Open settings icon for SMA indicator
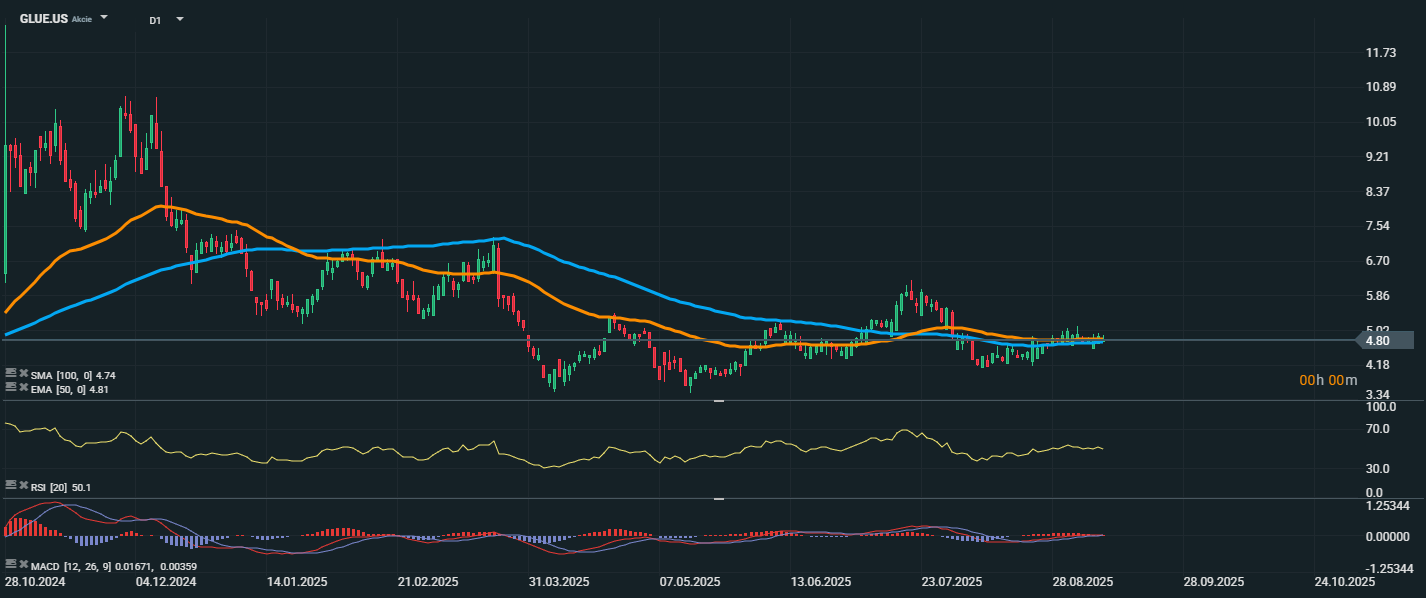1426x598 pixels. coord(11,373)
